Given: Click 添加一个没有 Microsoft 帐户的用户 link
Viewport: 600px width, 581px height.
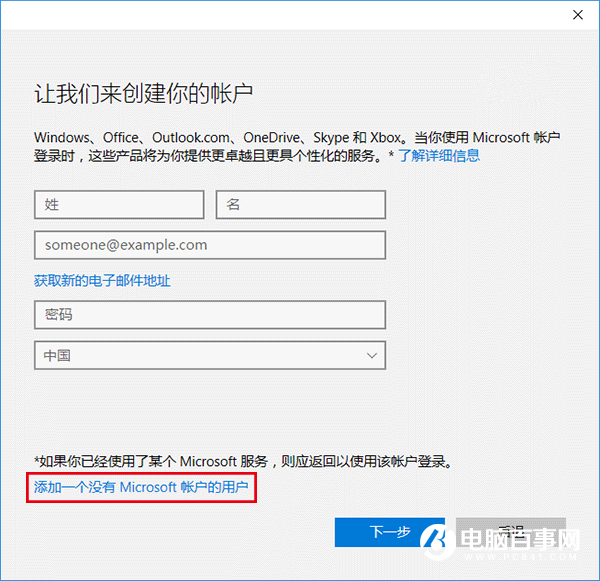Looking at the screenshot, I should [141, 487].
